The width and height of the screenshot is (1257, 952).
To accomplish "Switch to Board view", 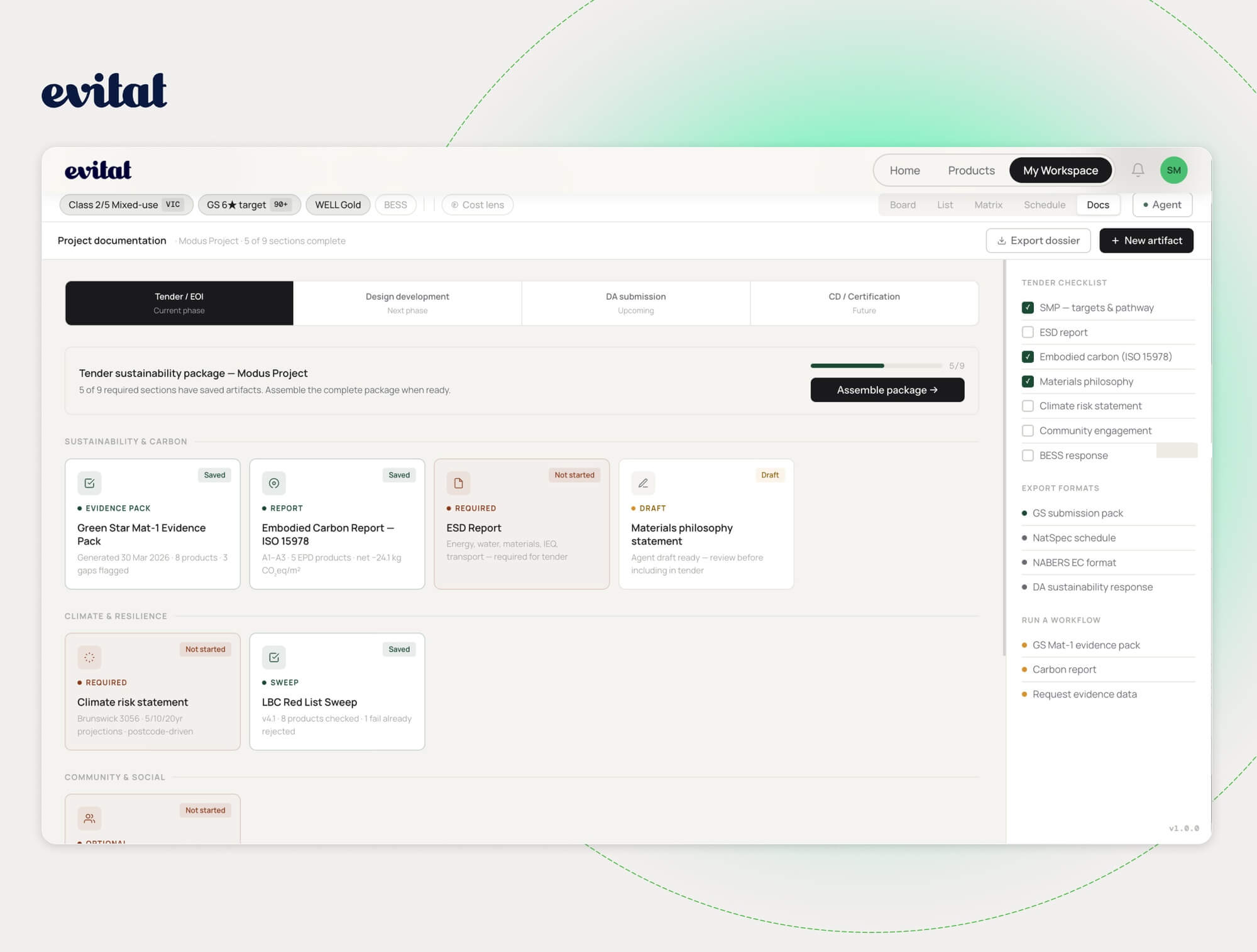I will 903,205.
